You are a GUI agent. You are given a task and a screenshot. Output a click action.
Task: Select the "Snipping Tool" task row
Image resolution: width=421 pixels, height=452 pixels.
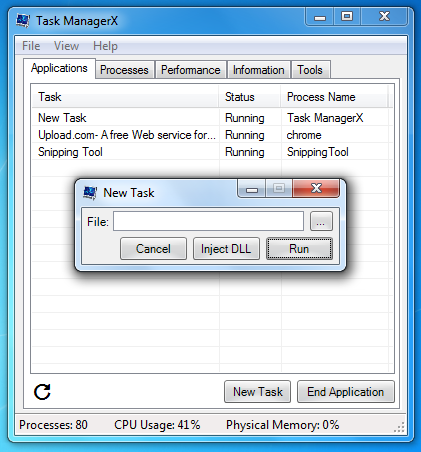point(212,152)
